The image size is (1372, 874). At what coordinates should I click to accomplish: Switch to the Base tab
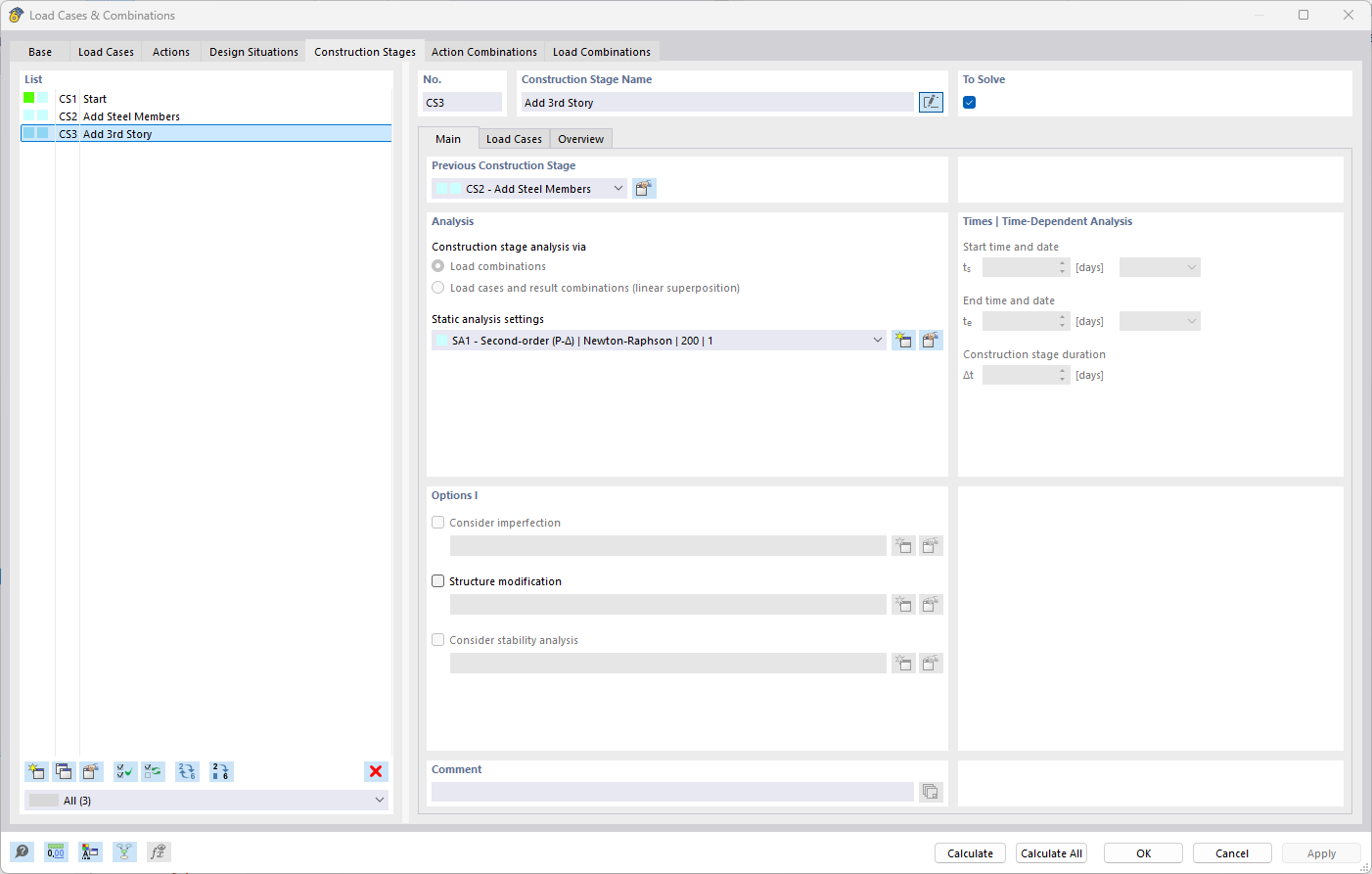tap(40, 52)
